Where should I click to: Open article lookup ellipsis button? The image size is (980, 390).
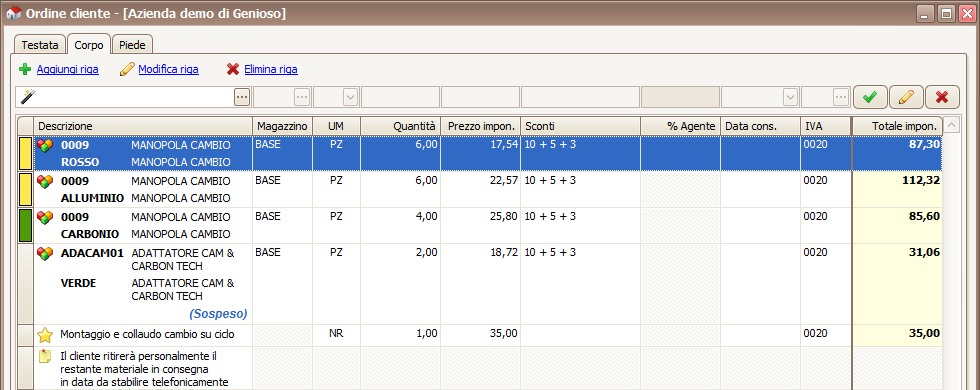(x=242, y=97)
